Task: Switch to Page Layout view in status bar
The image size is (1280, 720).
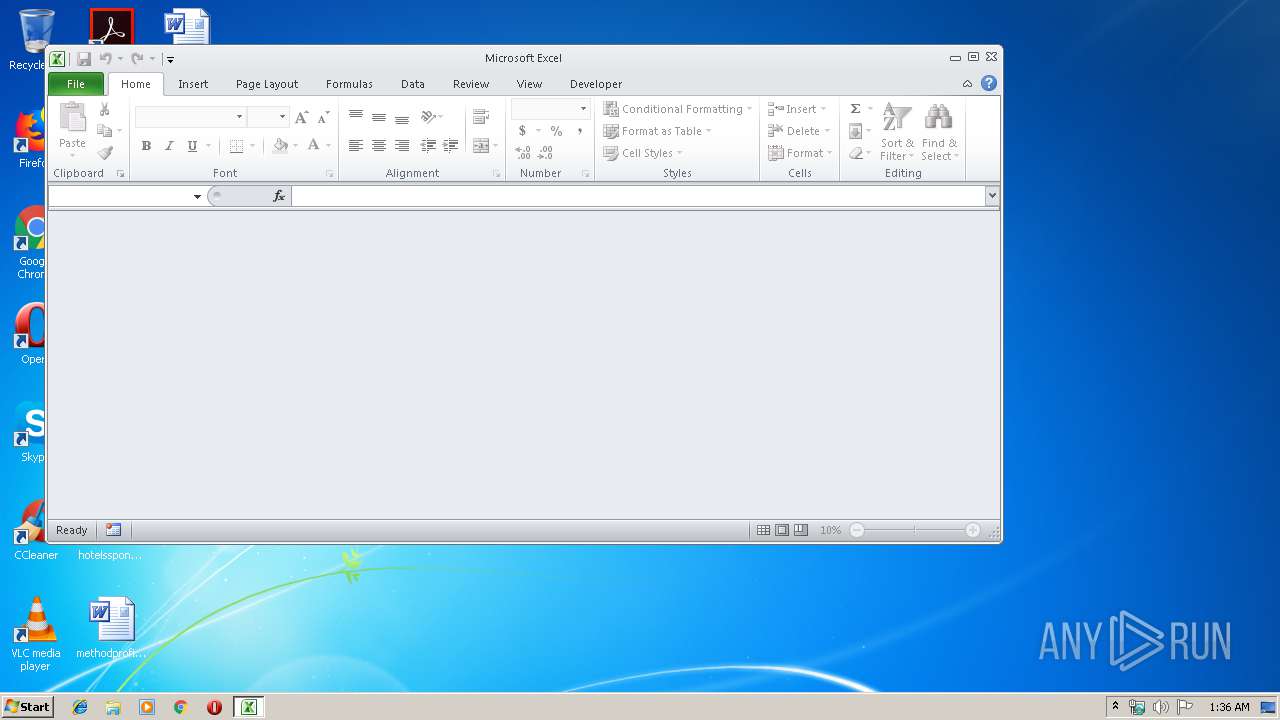Action: click(782, 530)
